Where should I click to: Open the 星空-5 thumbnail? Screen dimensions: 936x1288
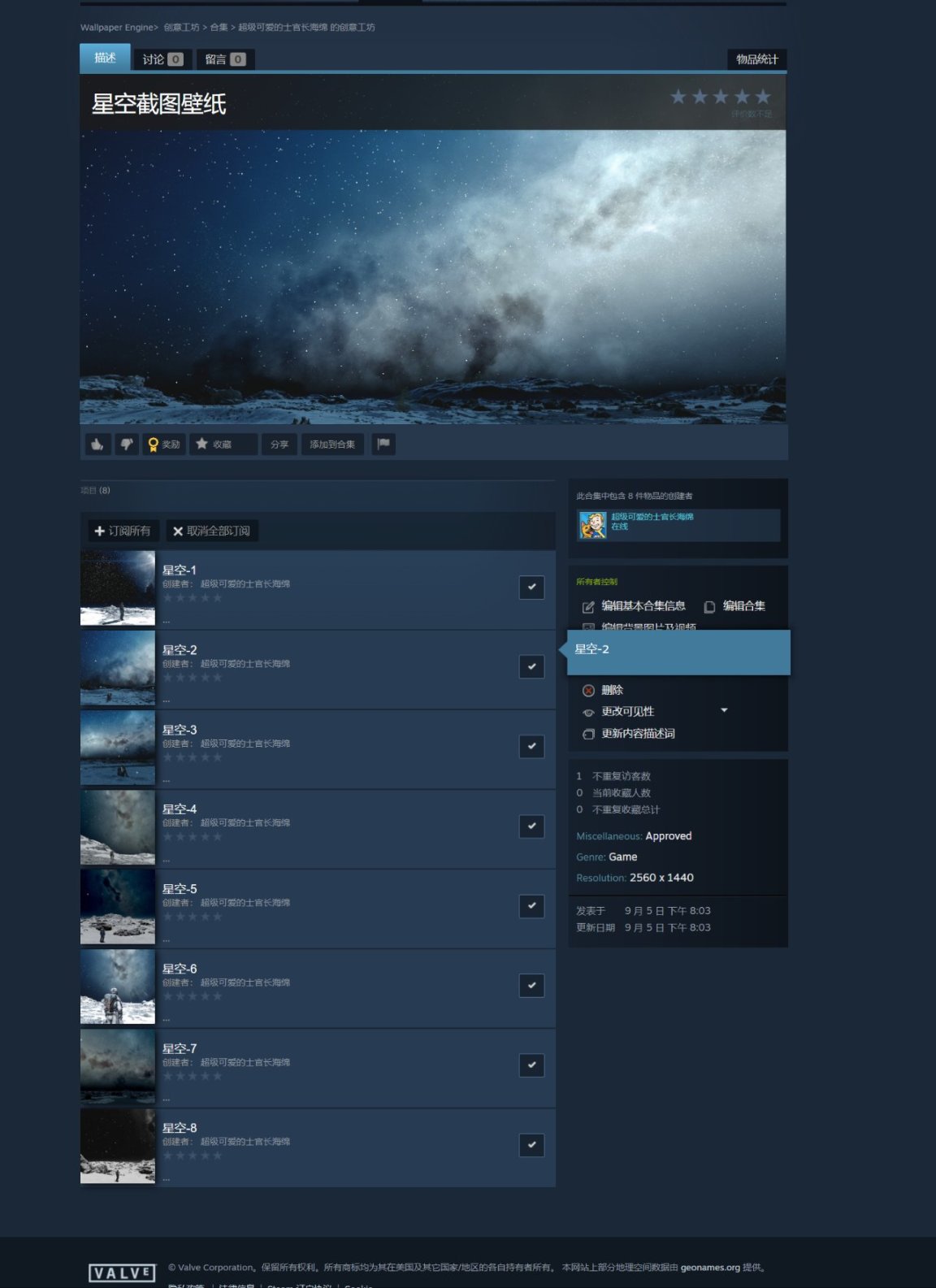coord(118,907)
